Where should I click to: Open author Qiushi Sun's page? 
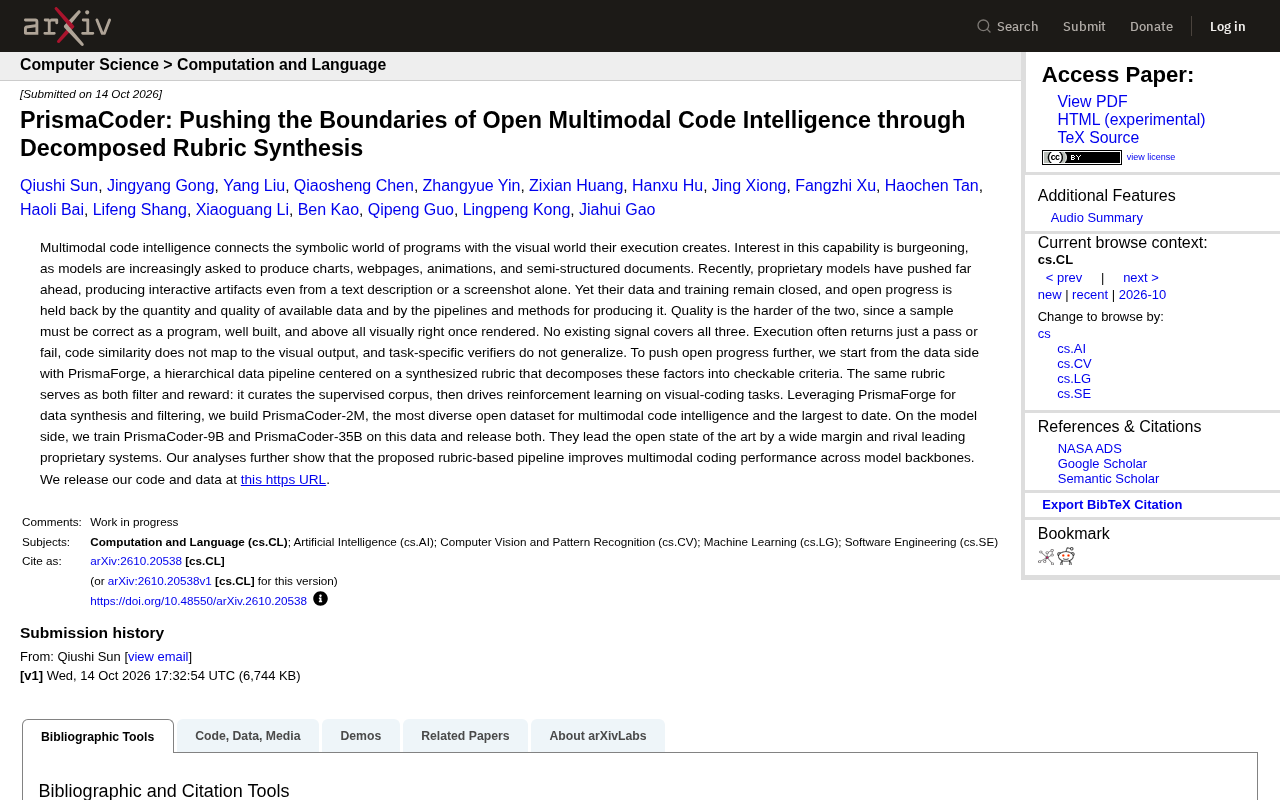(x=59, y=186)
